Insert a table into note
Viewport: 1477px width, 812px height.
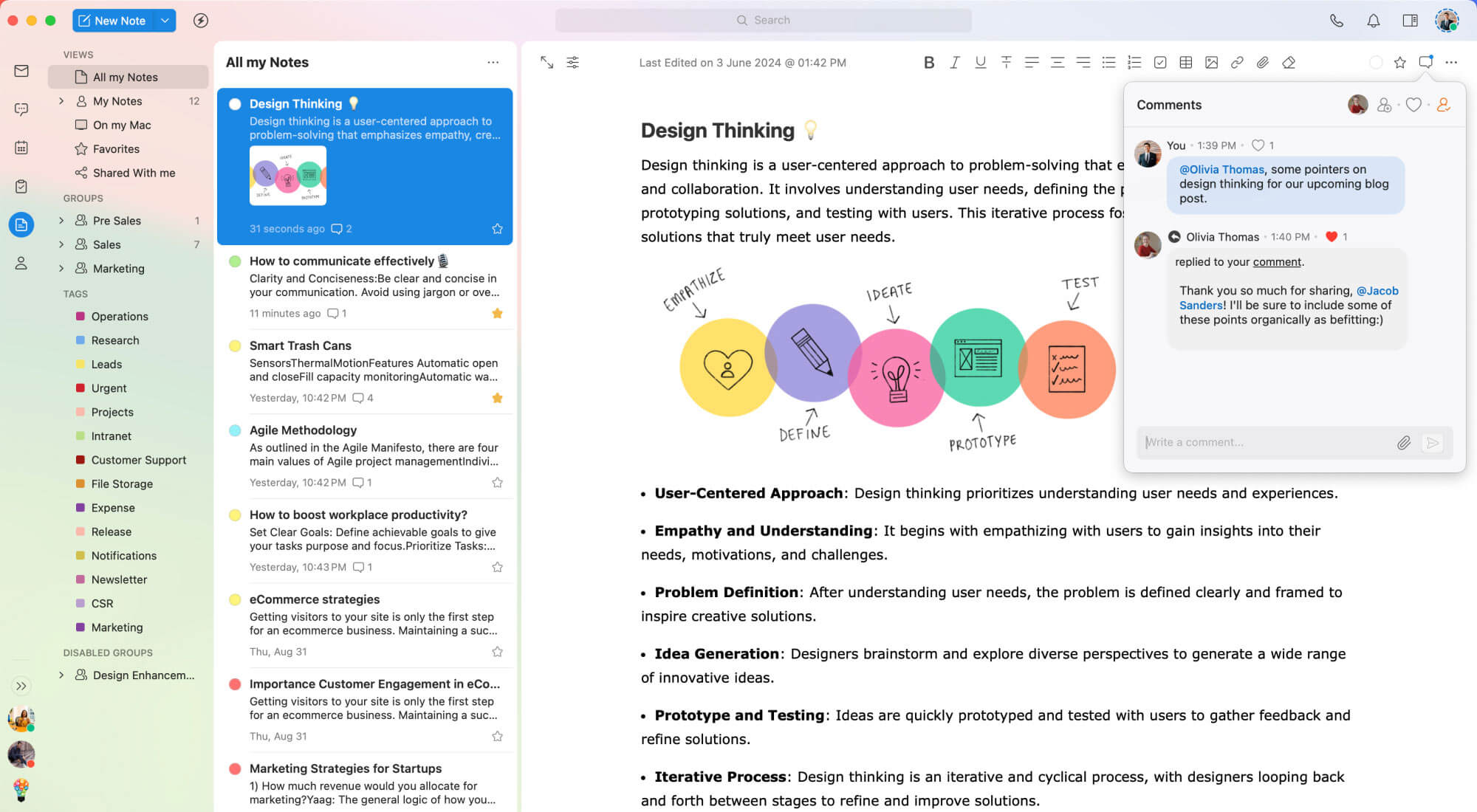[1186, 63]
